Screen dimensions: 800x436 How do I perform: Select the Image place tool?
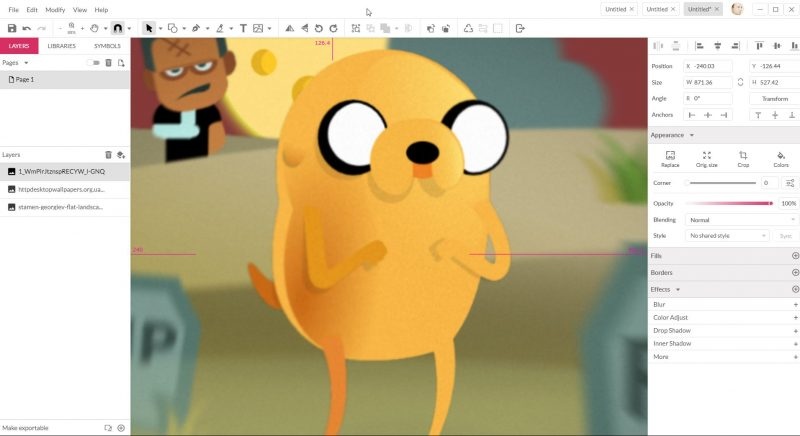(258, 29)
